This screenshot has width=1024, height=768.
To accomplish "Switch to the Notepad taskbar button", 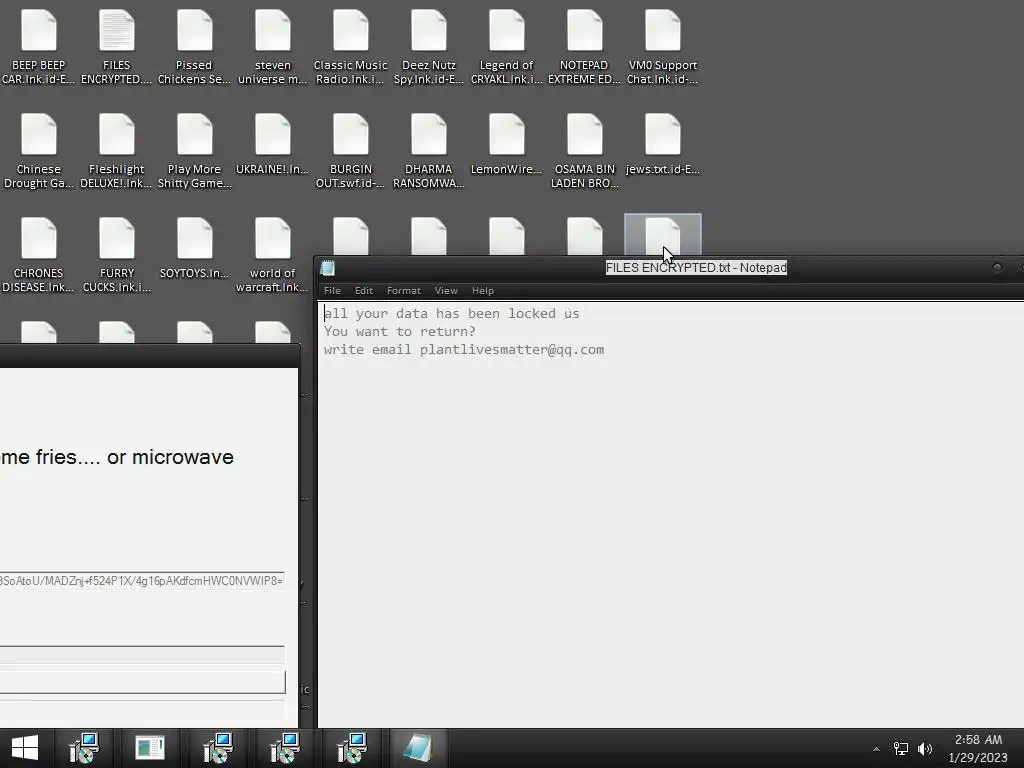I will pos(417,748).
